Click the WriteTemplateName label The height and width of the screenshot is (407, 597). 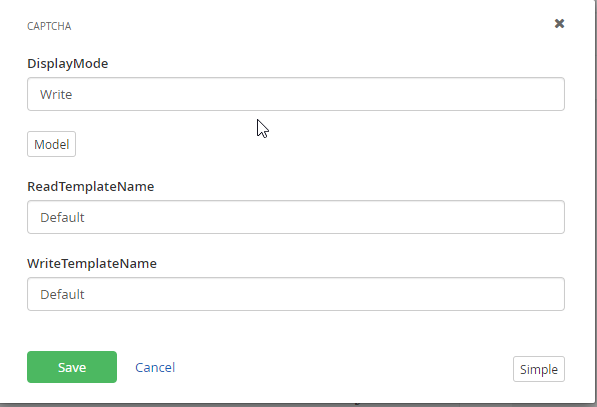pyautogui.click(x=92, y=263)
